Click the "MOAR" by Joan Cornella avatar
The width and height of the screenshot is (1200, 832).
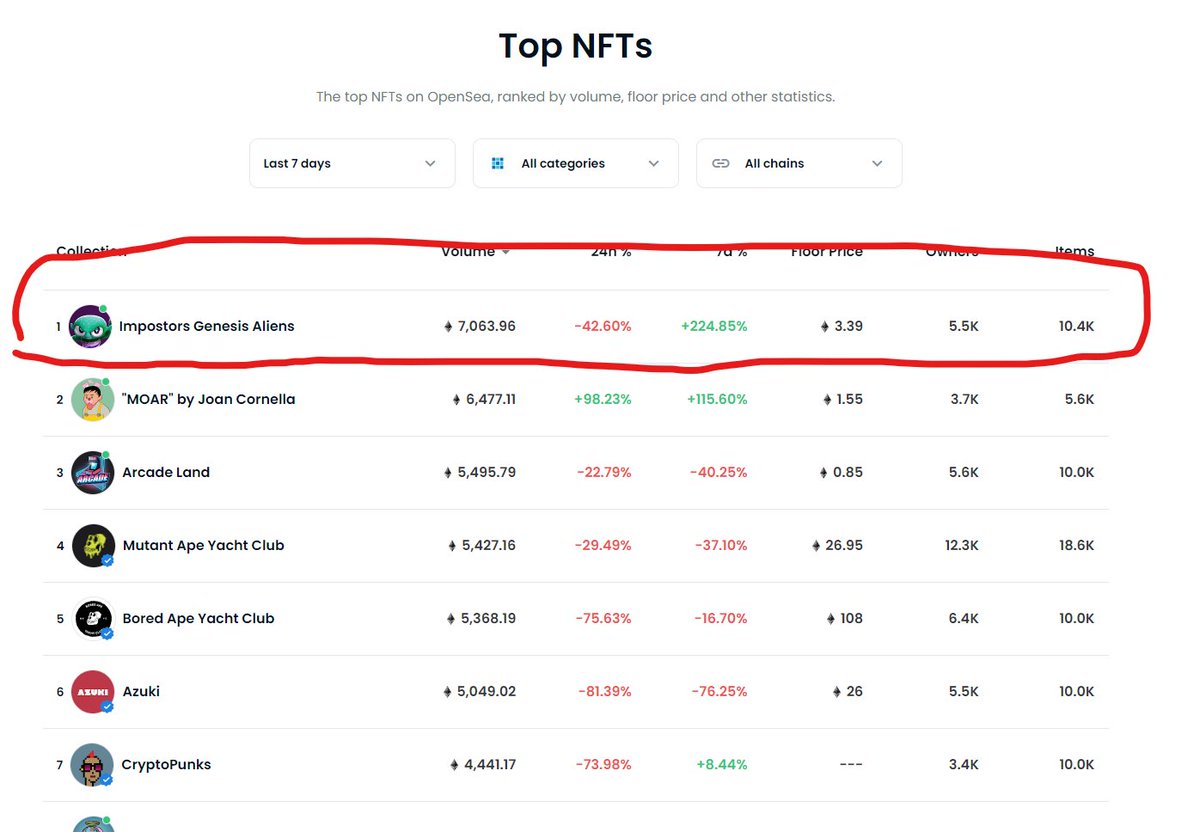pyautogui.click(x=92, y=399)
